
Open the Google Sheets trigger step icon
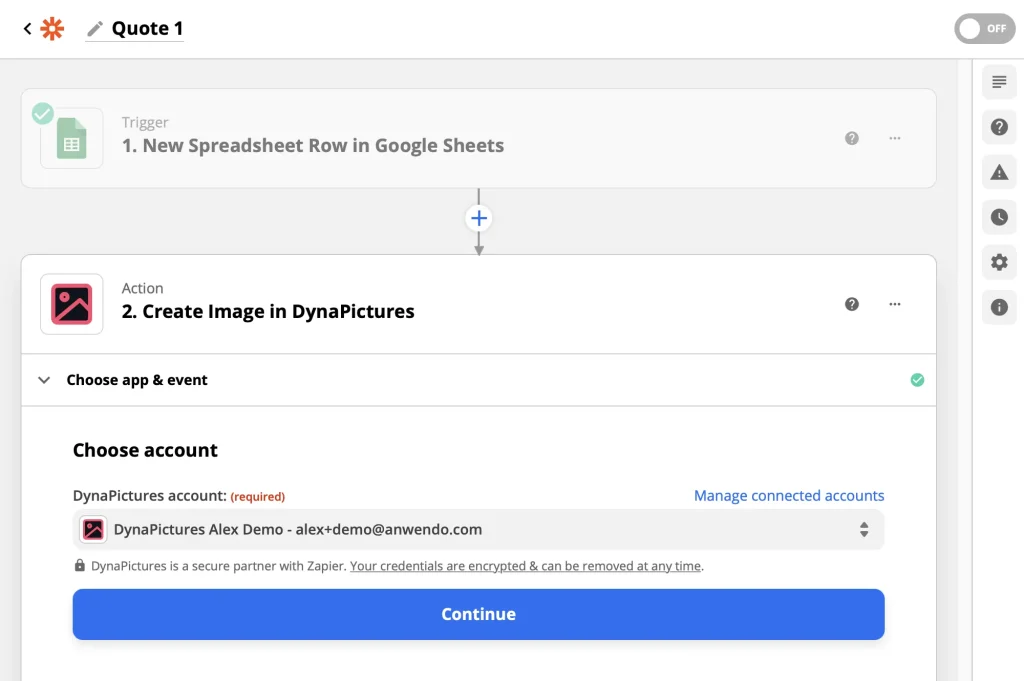tap(72, 138)
